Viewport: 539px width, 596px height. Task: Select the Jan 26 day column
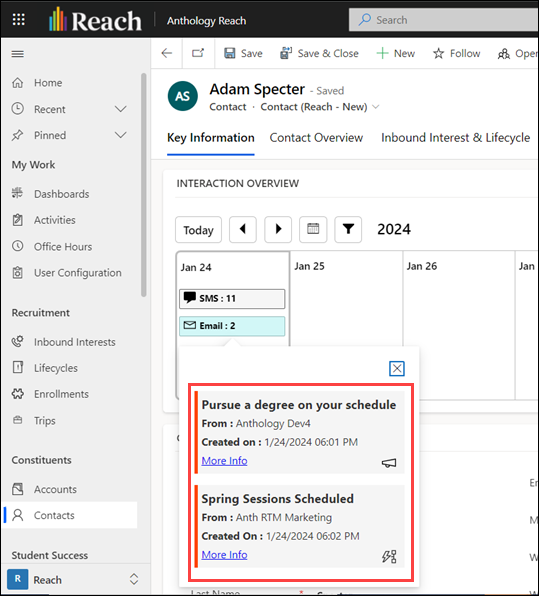422,266
